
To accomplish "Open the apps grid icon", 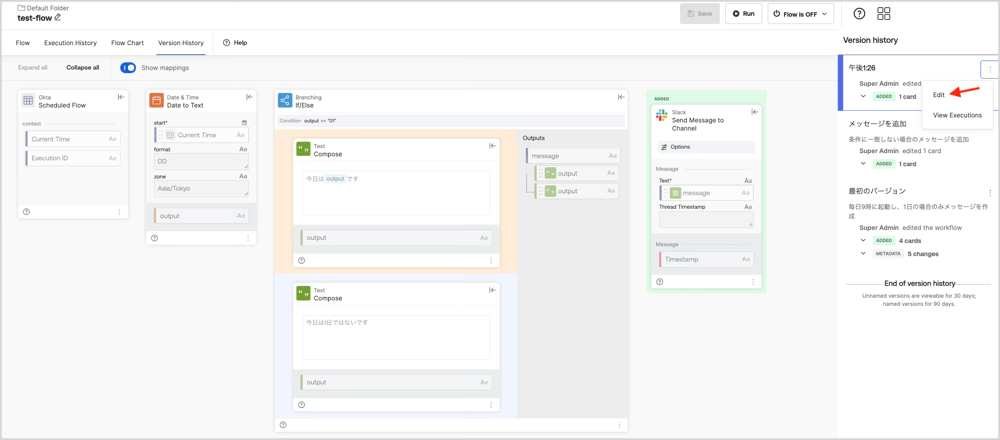I will pyautogui.click(x=884, y=13).
